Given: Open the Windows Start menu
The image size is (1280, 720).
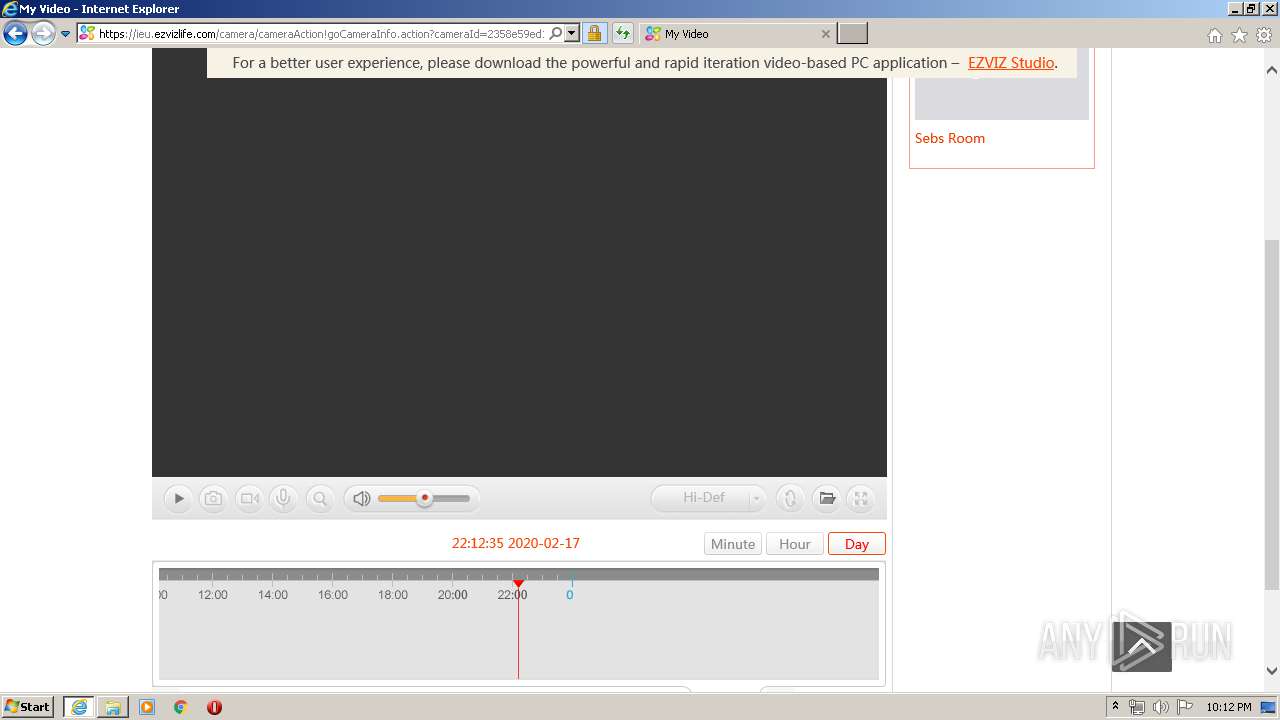Looking at the screenshot, I should pyautogui.click(x=27, y=706).
